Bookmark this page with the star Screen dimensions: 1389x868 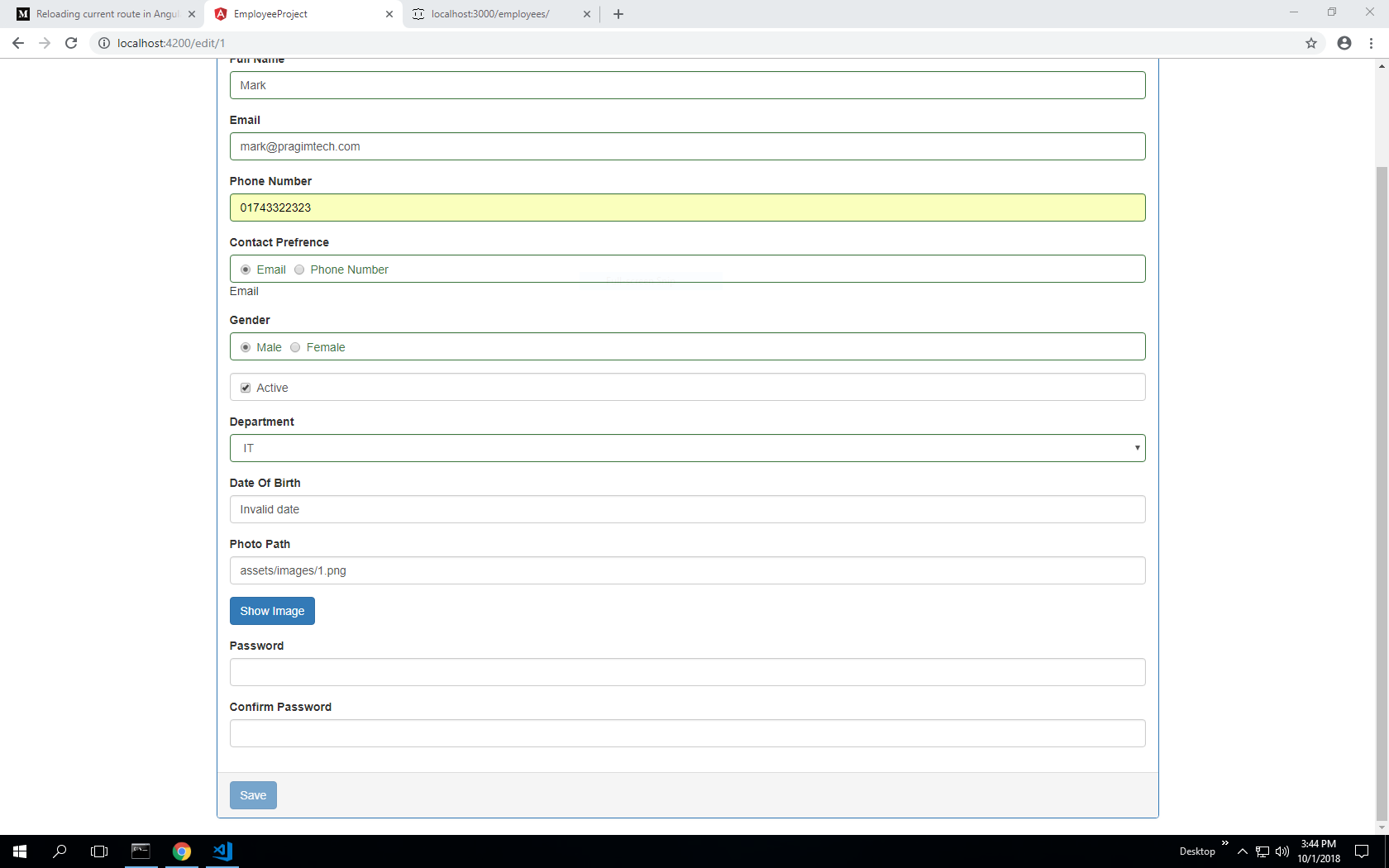1311,43
